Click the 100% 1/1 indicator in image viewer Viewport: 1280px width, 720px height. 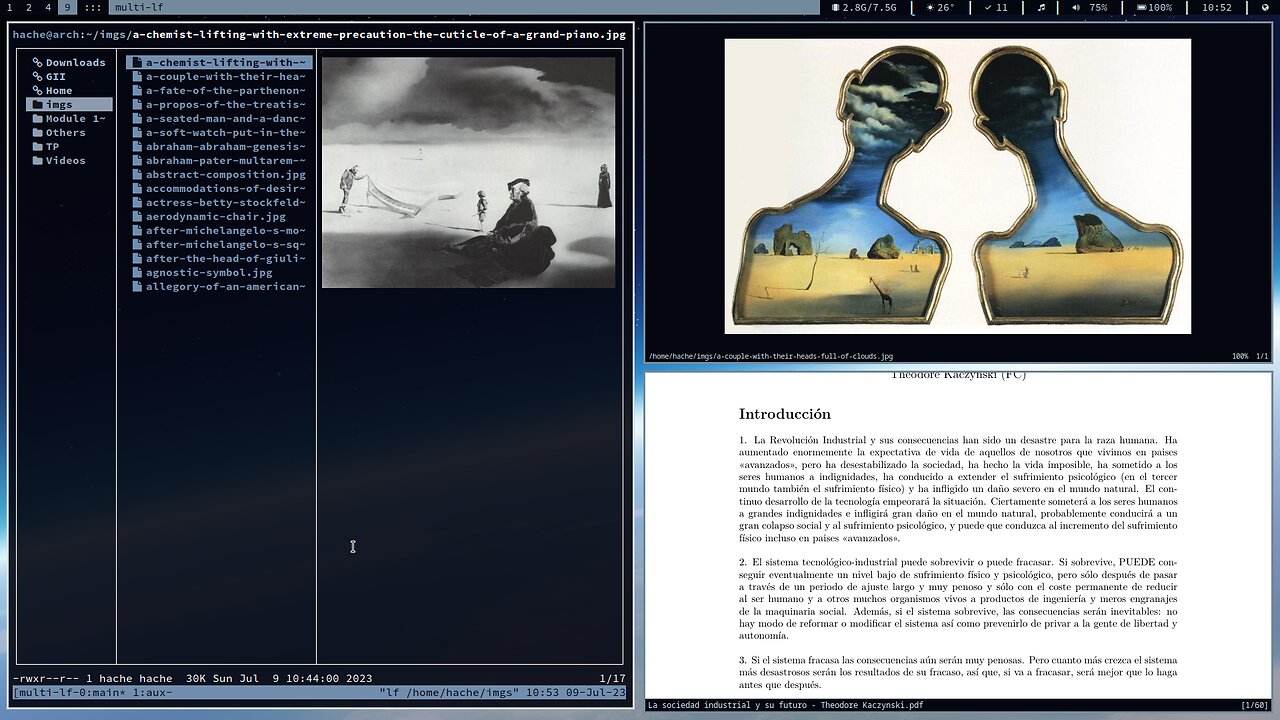[x=1250, y=356]
